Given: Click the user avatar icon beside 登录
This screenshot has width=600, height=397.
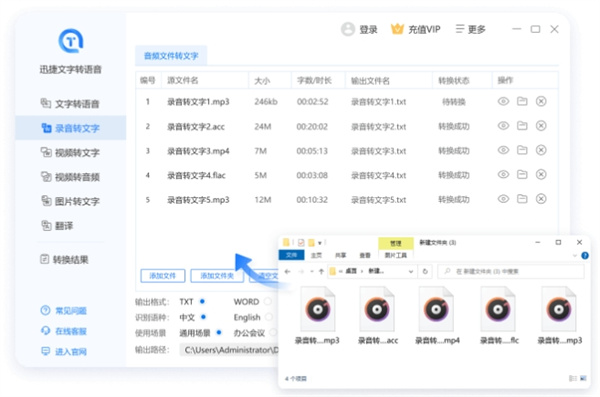Looking at the screenshot, I should coord(348,29).
